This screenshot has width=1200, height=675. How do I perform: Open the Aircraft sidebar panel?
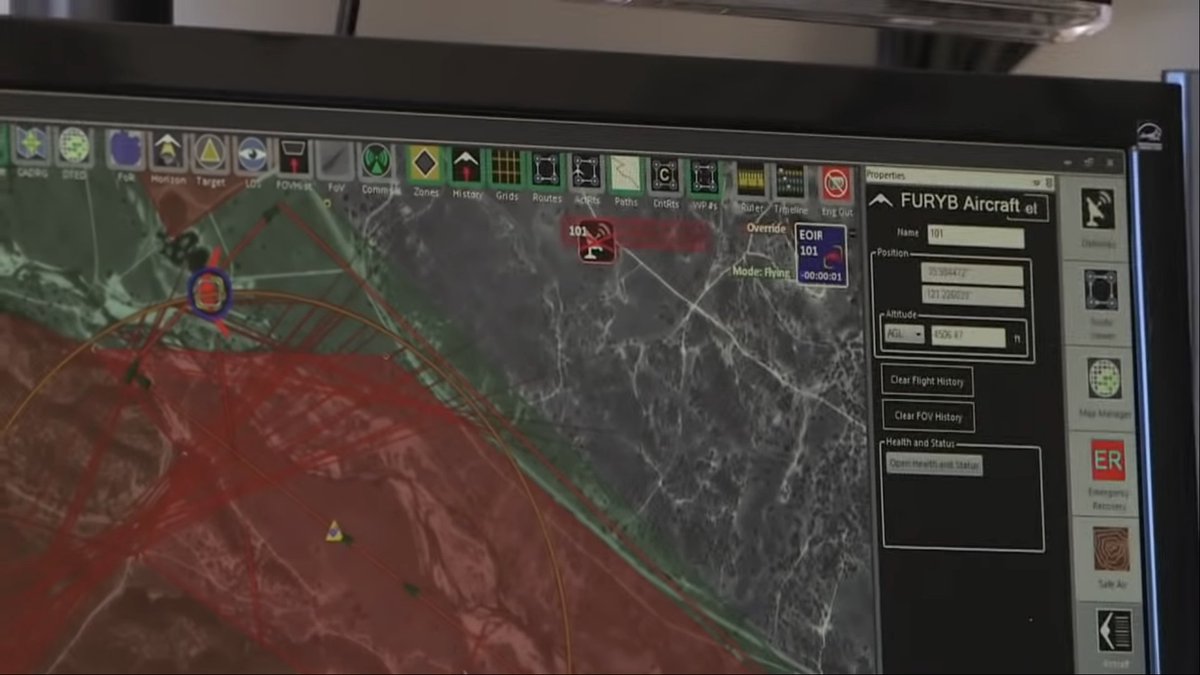pyautogui.click(x=1114, y=631)
